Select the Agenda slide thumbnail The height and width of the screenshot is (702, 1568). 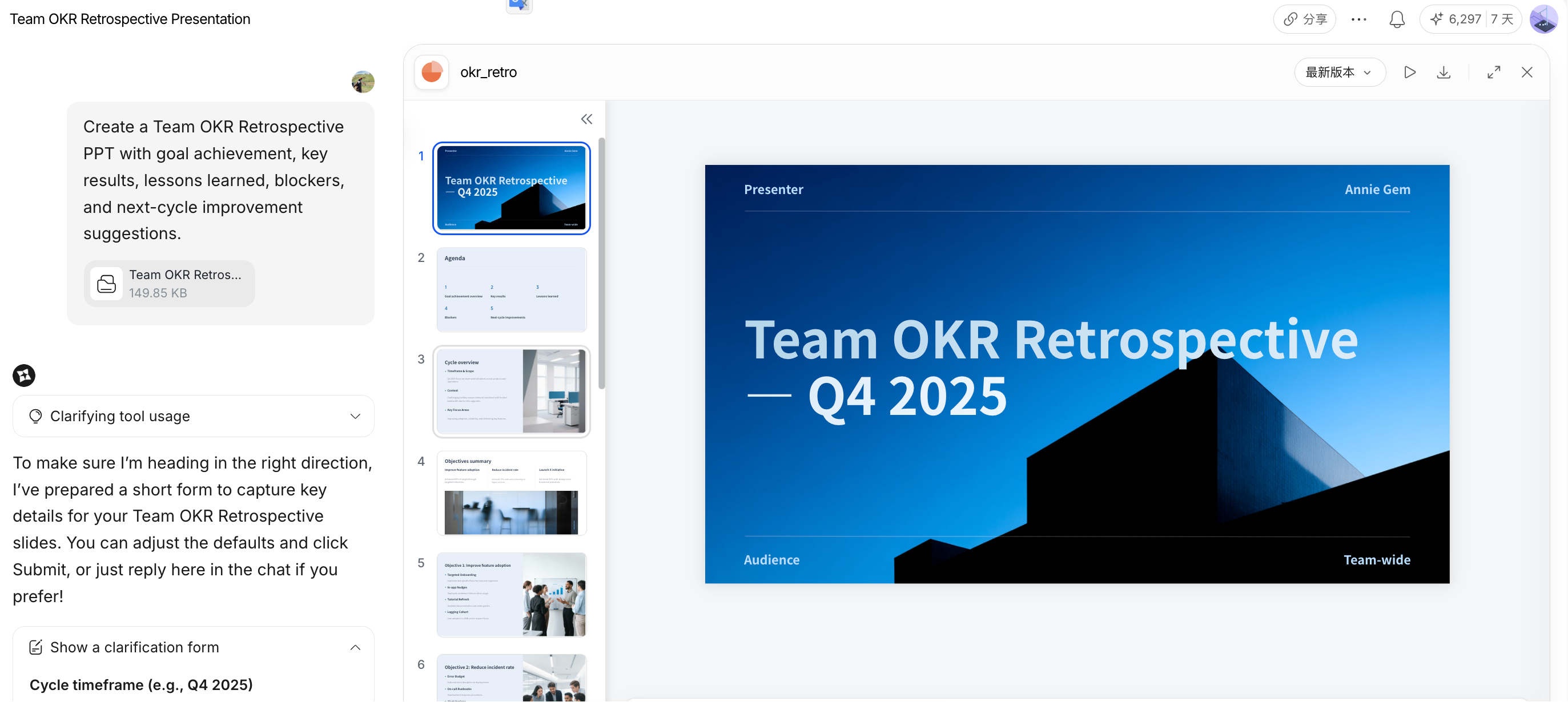pos(511,289)
